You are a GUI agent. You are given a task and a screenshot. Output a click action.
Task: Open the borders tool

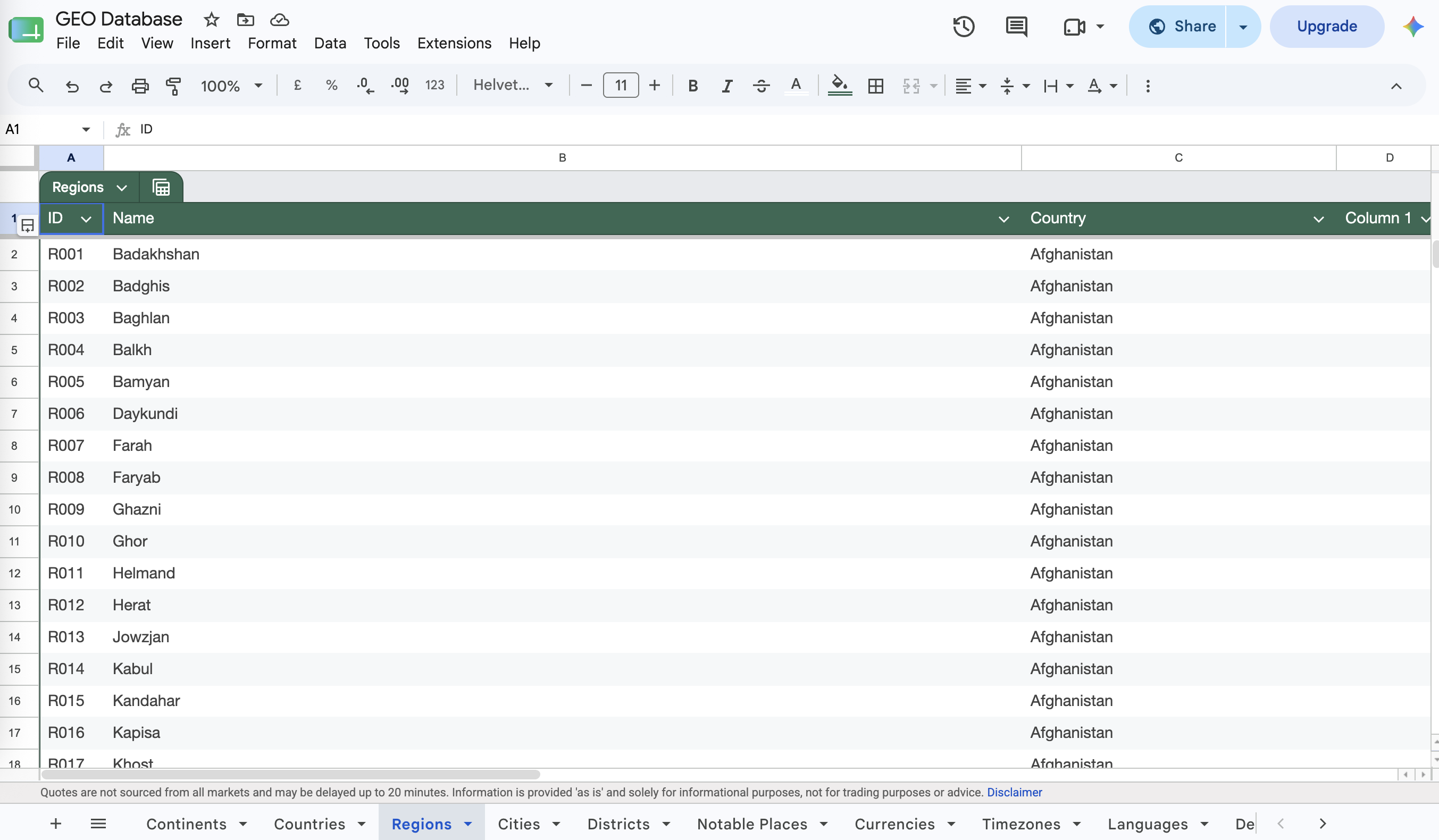point(875,86)
